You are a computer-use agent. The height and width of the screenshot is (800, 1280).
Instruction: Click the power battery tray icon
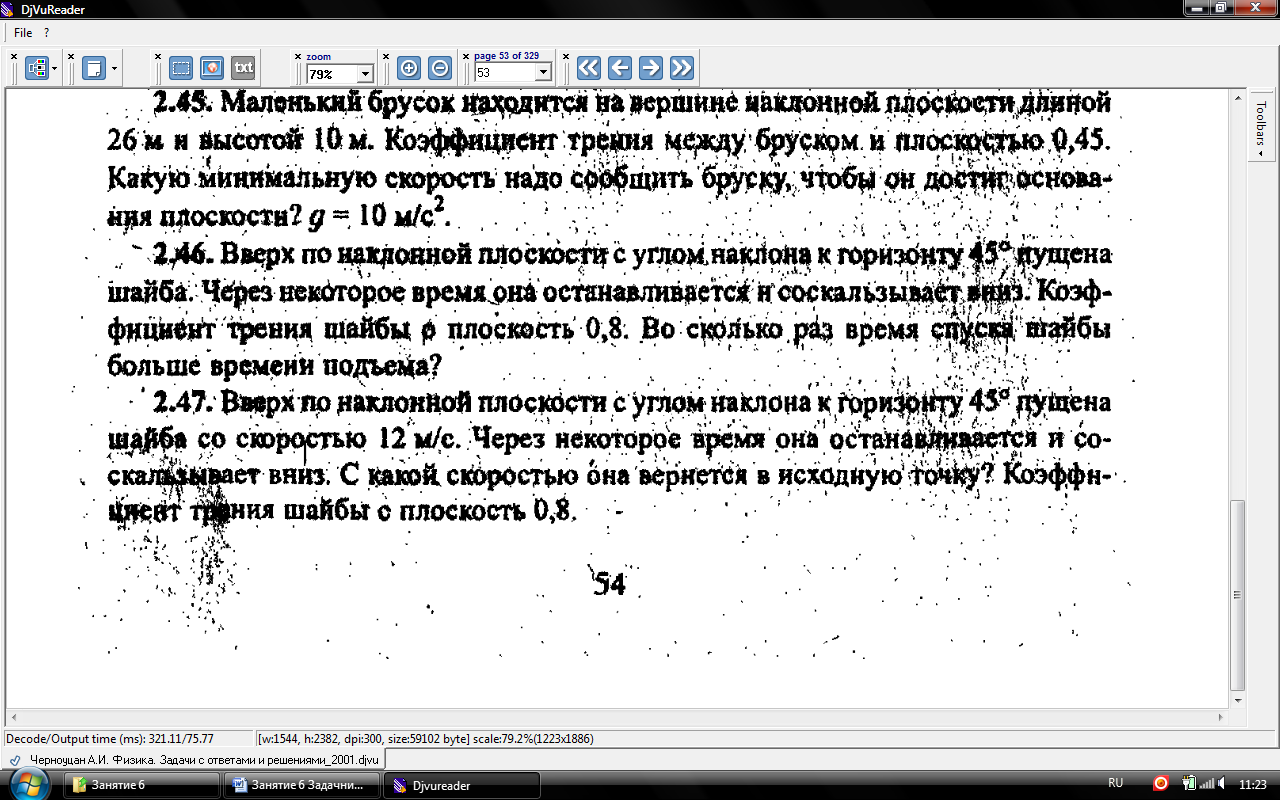pos(1188,783)
